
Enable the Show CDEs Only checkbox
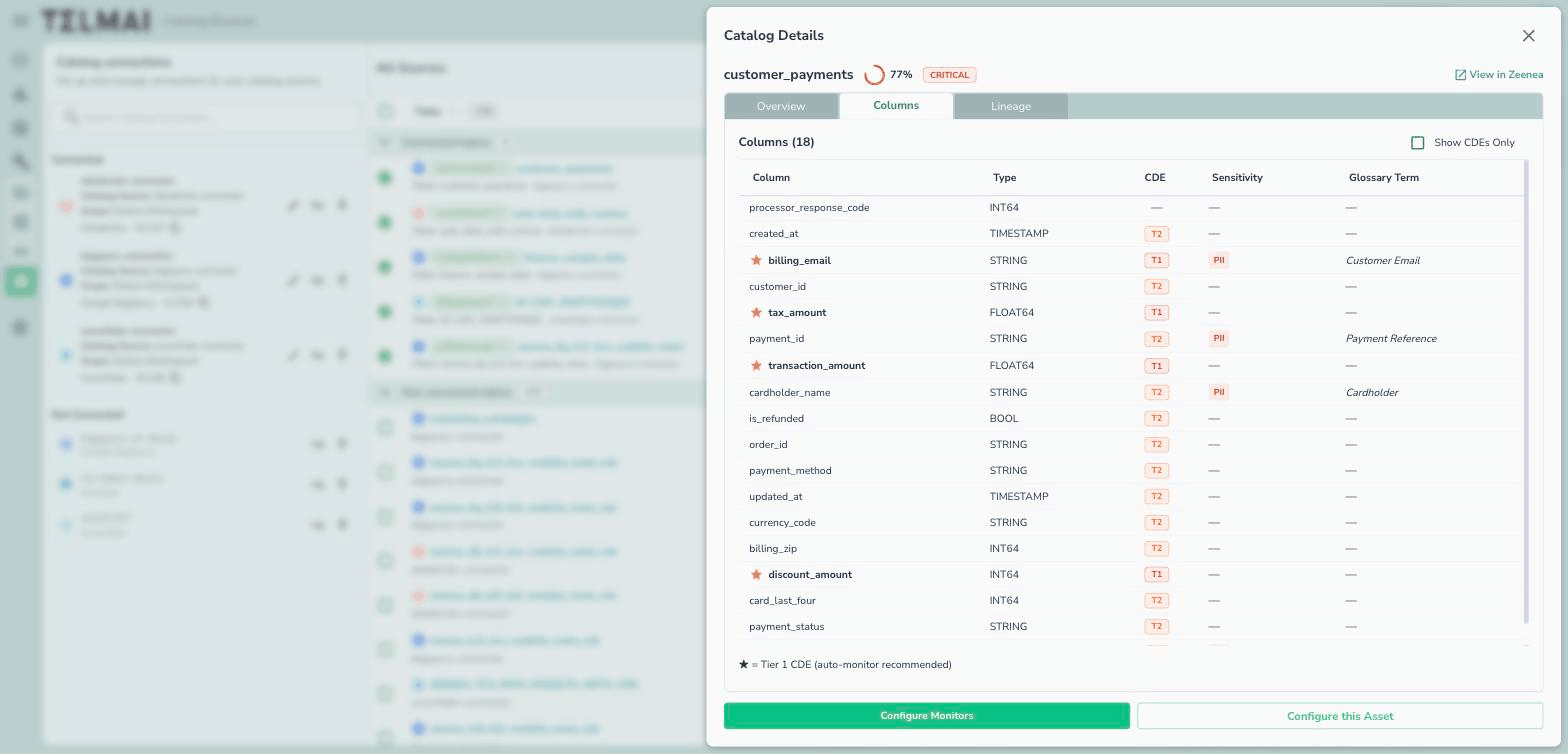(1417, 143)
